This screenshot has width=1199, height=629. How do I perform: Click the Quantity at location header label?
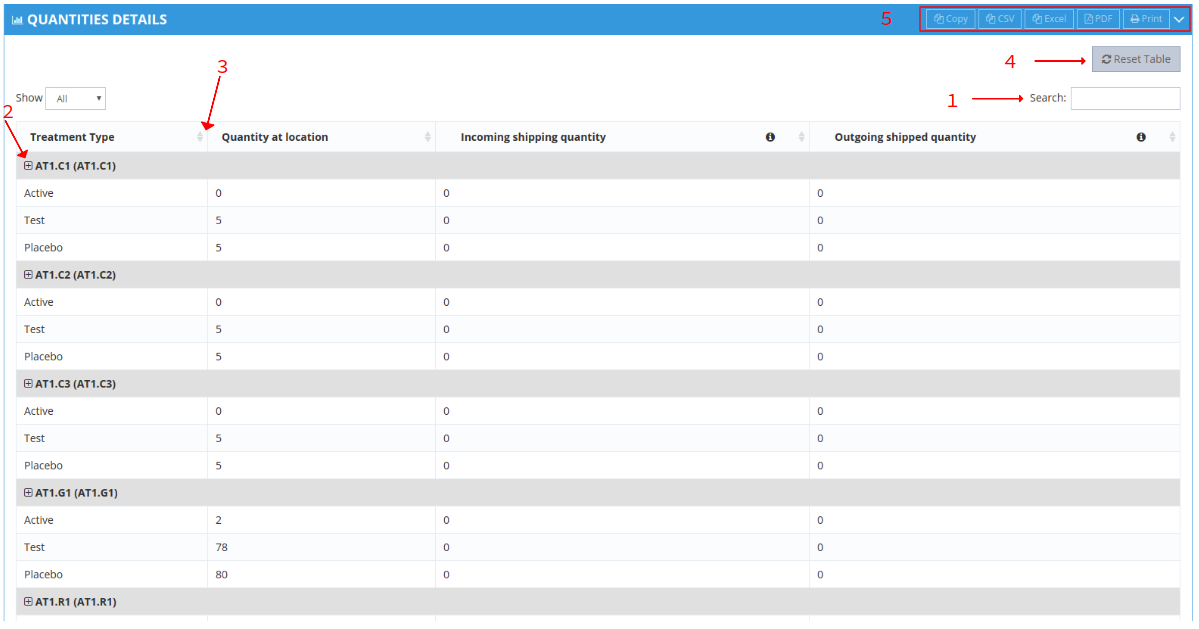275,137
